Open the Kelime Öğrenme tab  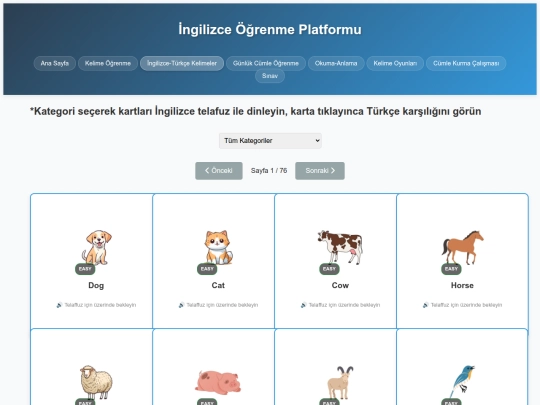(x=108, y=63)
